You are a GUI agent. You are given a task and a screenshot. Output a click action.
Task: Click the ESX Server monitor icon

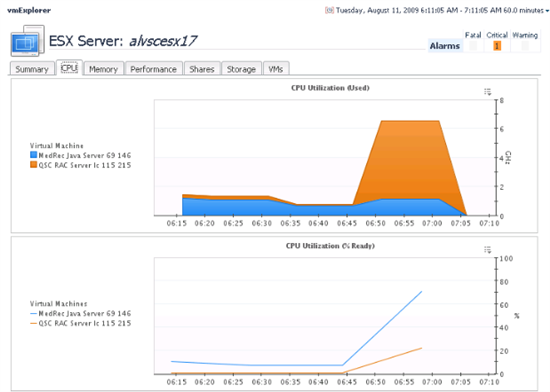pyautogui.click(x=27, y=41)
